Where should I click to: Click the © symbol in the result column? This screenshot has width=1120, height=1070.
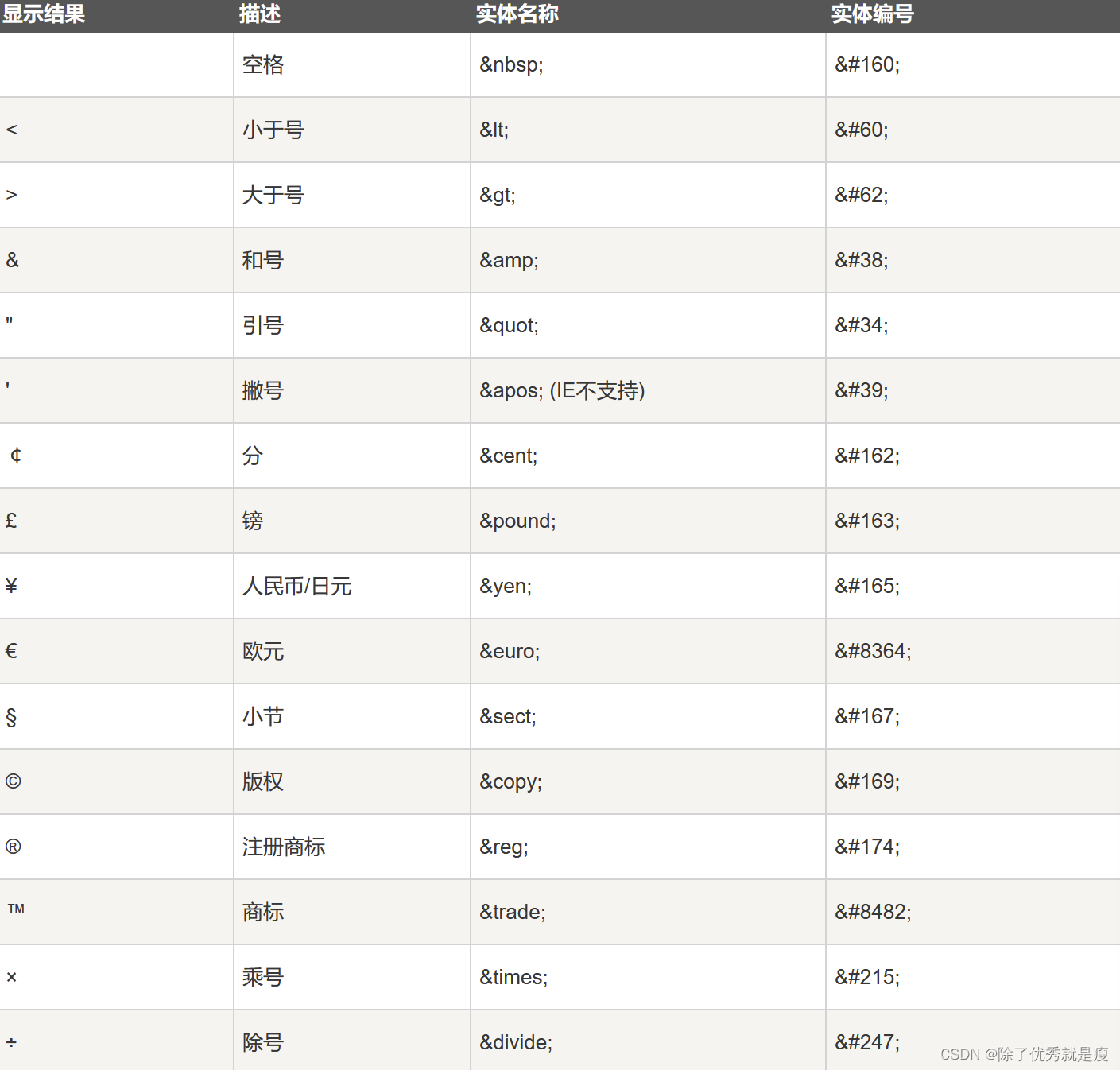click(13, 781)
